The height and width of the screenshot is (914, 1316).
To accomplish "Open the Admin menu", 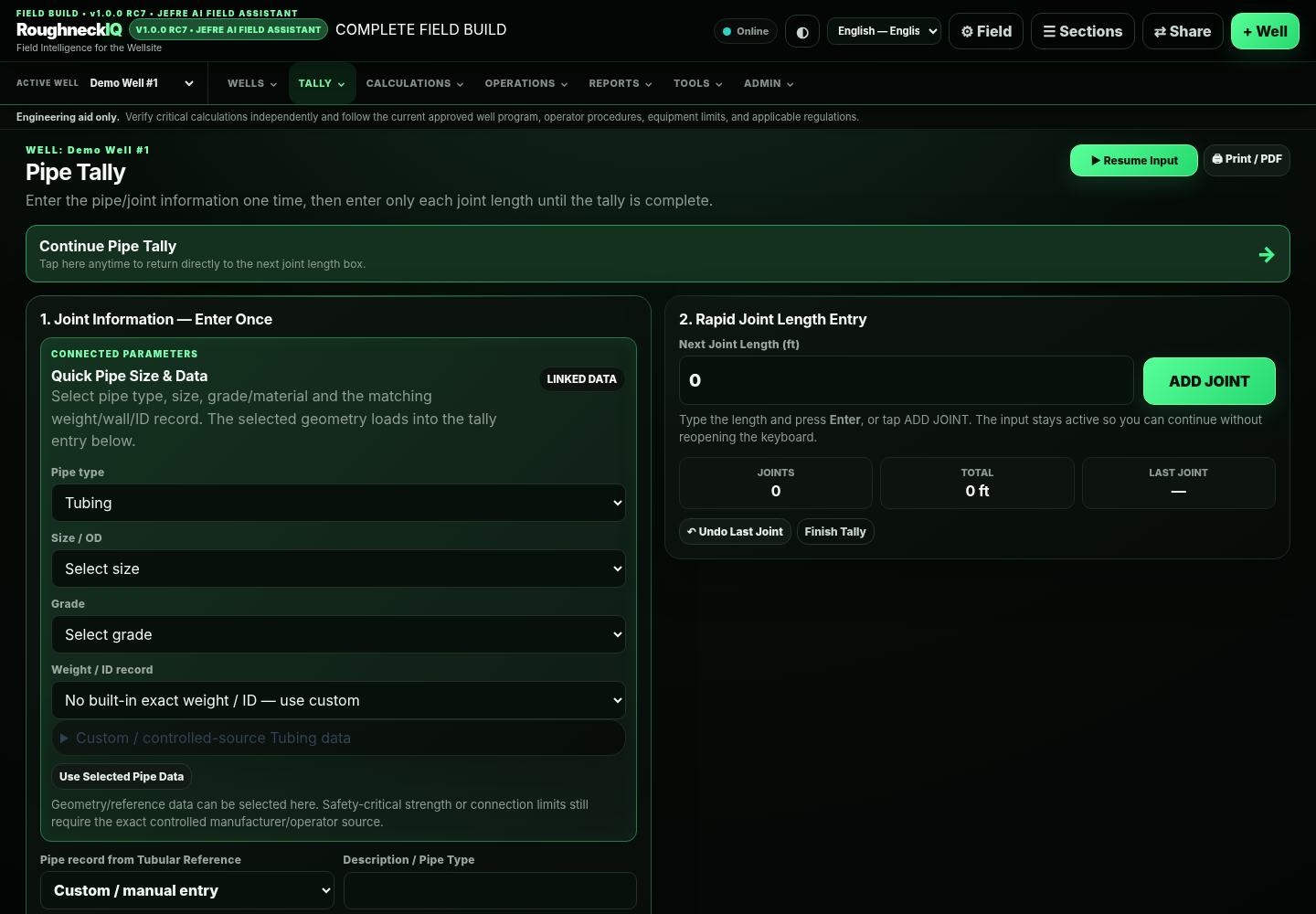I will 769,83.
